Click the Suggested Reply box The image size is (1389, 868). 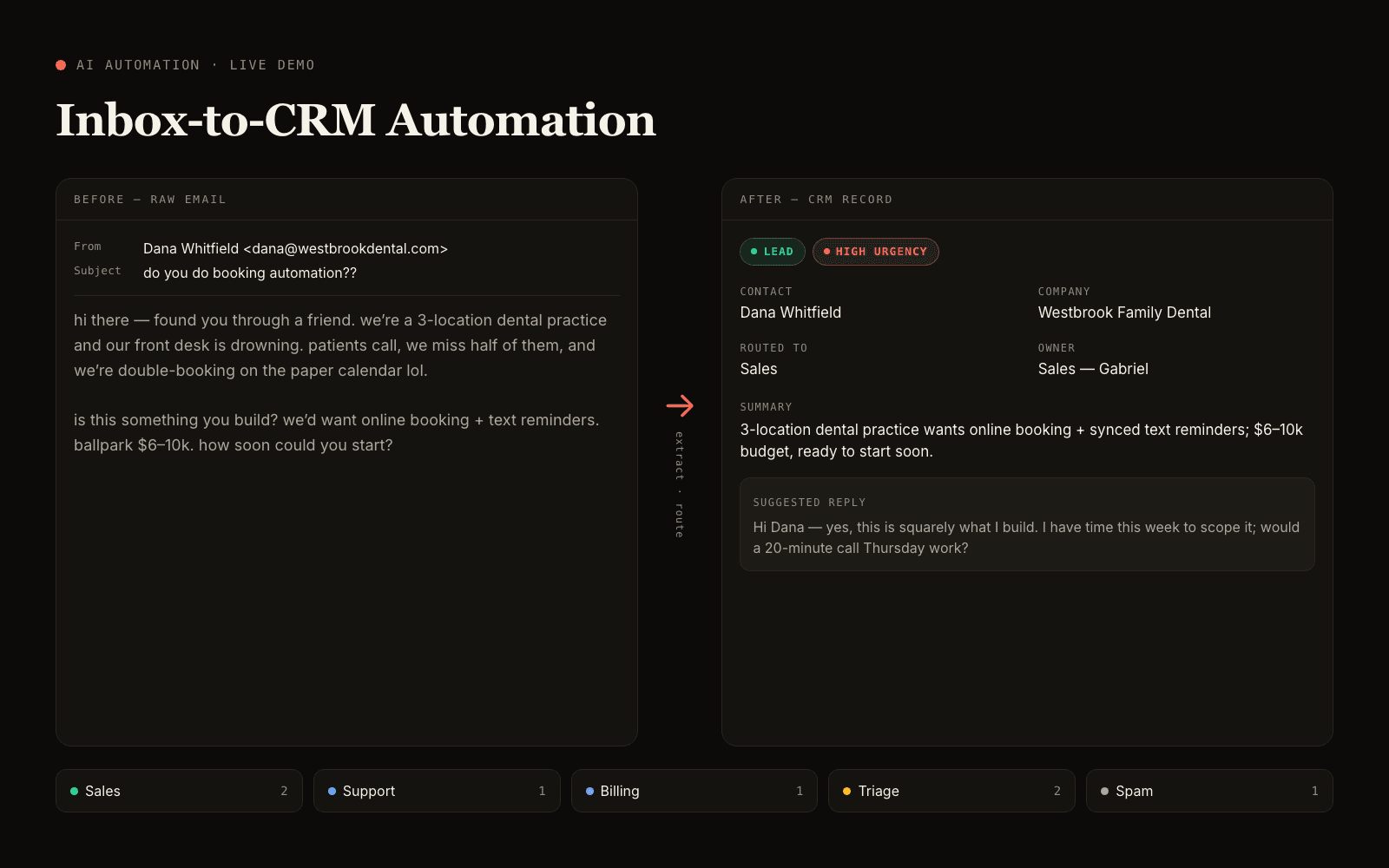pyautogui.click(x=1027, y=524)
